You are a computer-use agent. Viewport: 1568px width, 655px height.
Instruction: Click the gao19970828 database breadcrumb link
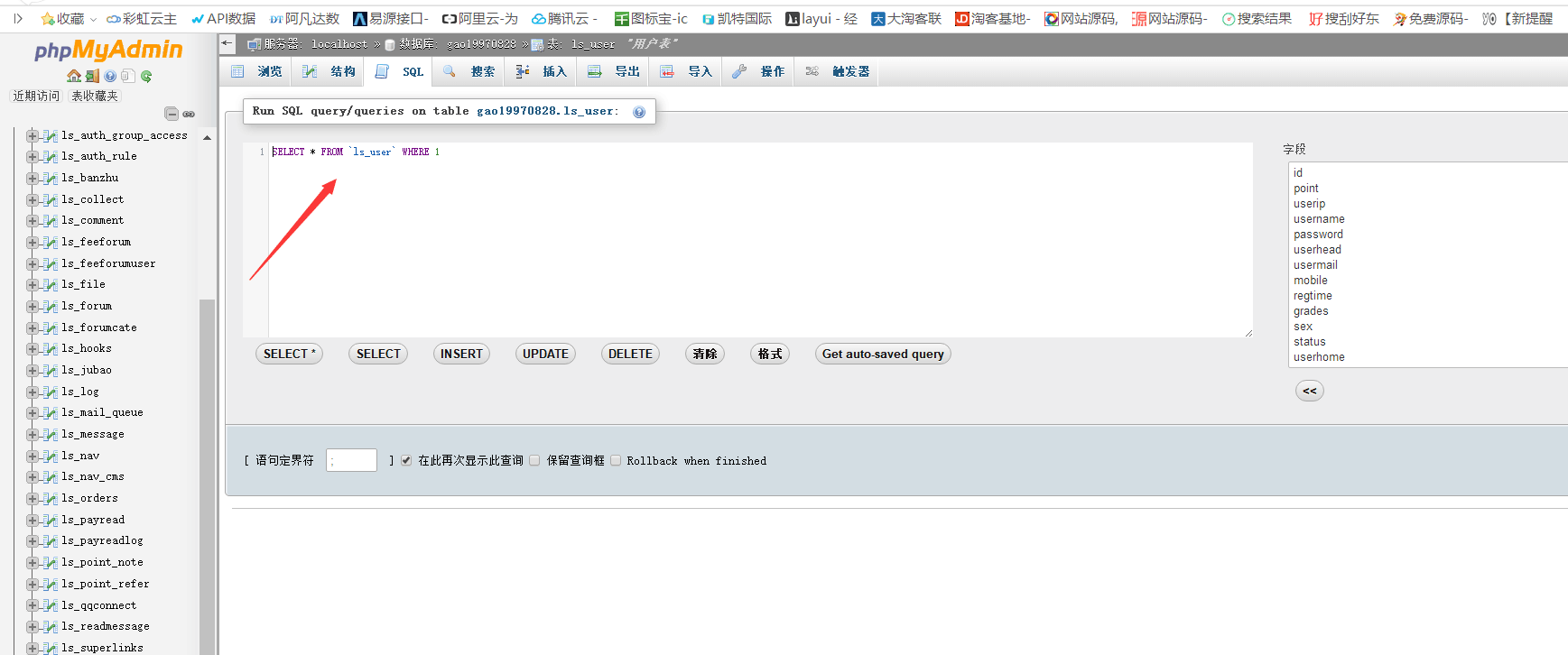[482, 44]
